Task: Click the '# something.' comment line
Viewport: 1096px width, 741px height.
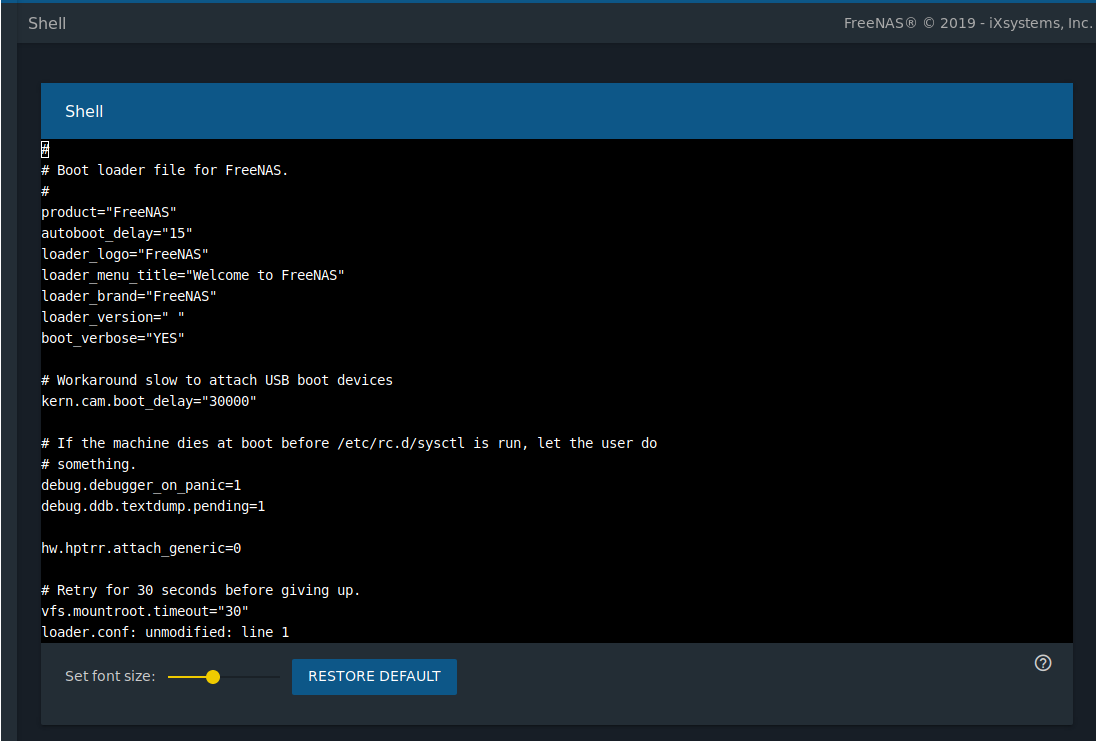Action: point(89,463)
